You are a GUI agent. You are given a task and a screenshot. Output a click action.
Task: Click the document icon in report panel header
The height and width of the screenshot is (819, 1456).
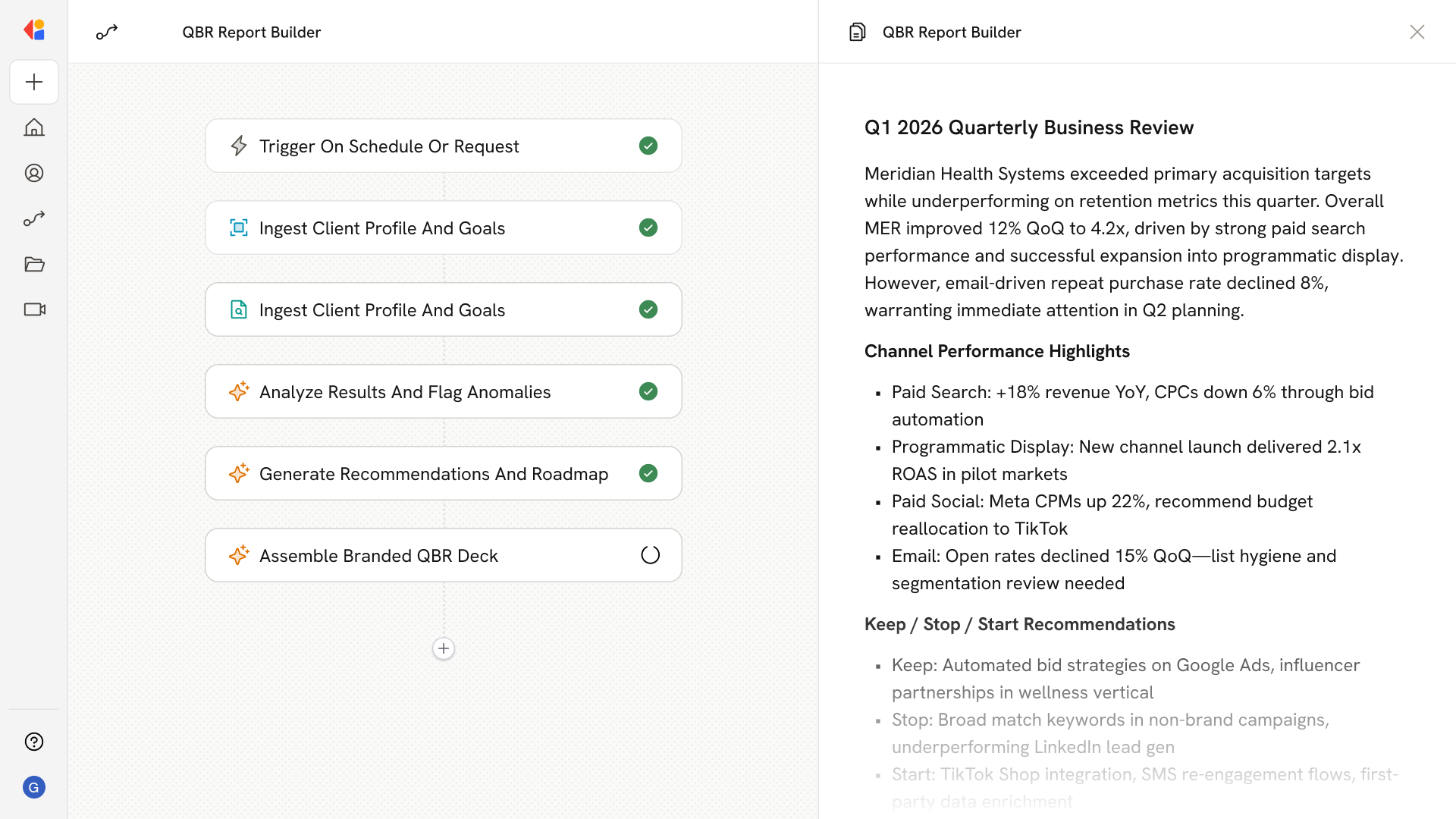point(857,32)
